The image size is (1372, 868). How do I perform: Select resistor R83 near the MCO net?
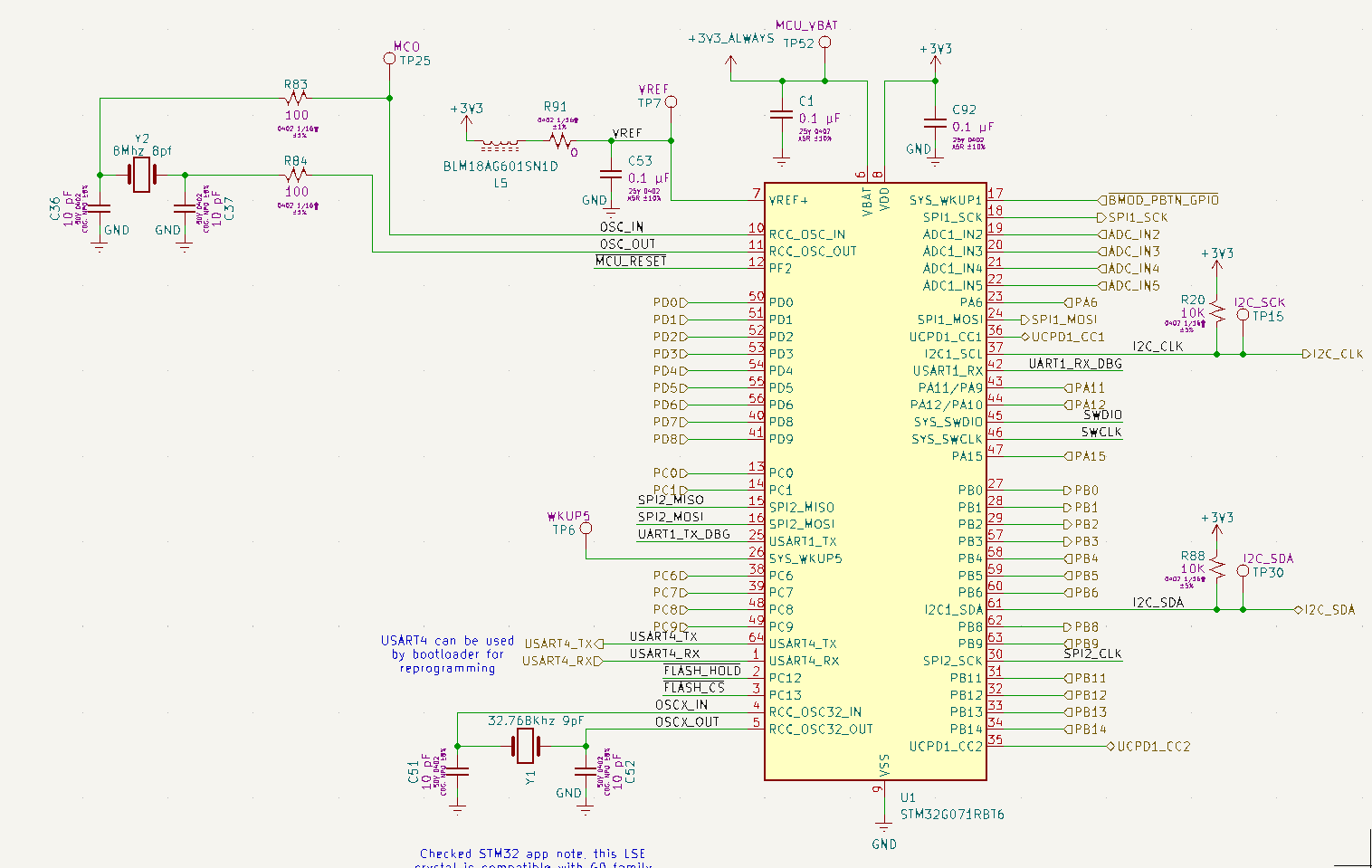tap(296, 100)
